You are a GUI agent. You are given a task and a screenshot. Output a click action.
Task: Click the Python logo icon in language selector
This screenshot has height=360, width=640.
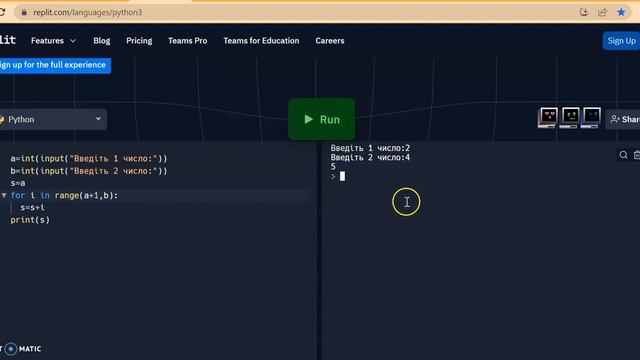tap(2, 120)
